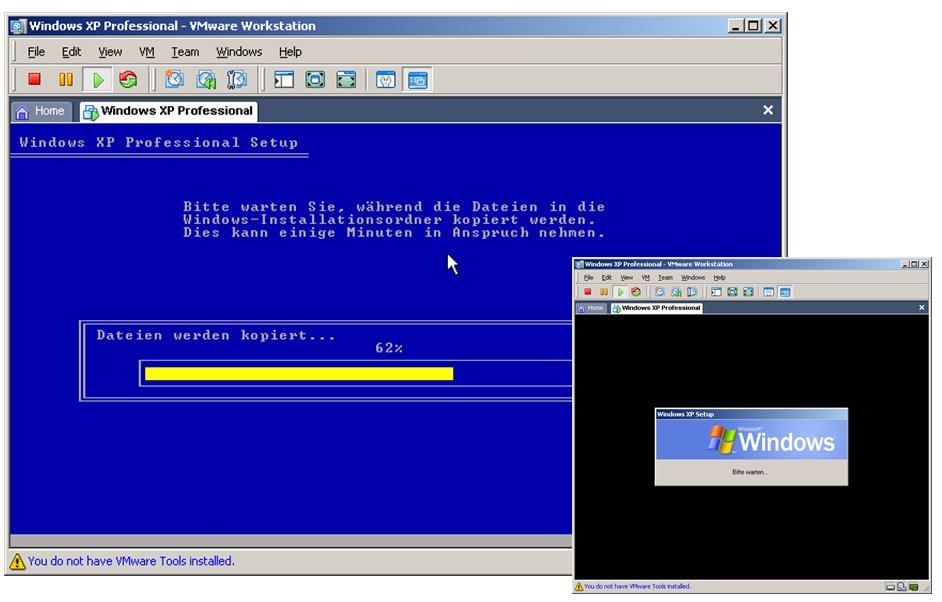
Task: Click the orange Suspend button in the black splash window
Action: click(x=604, y=292)
